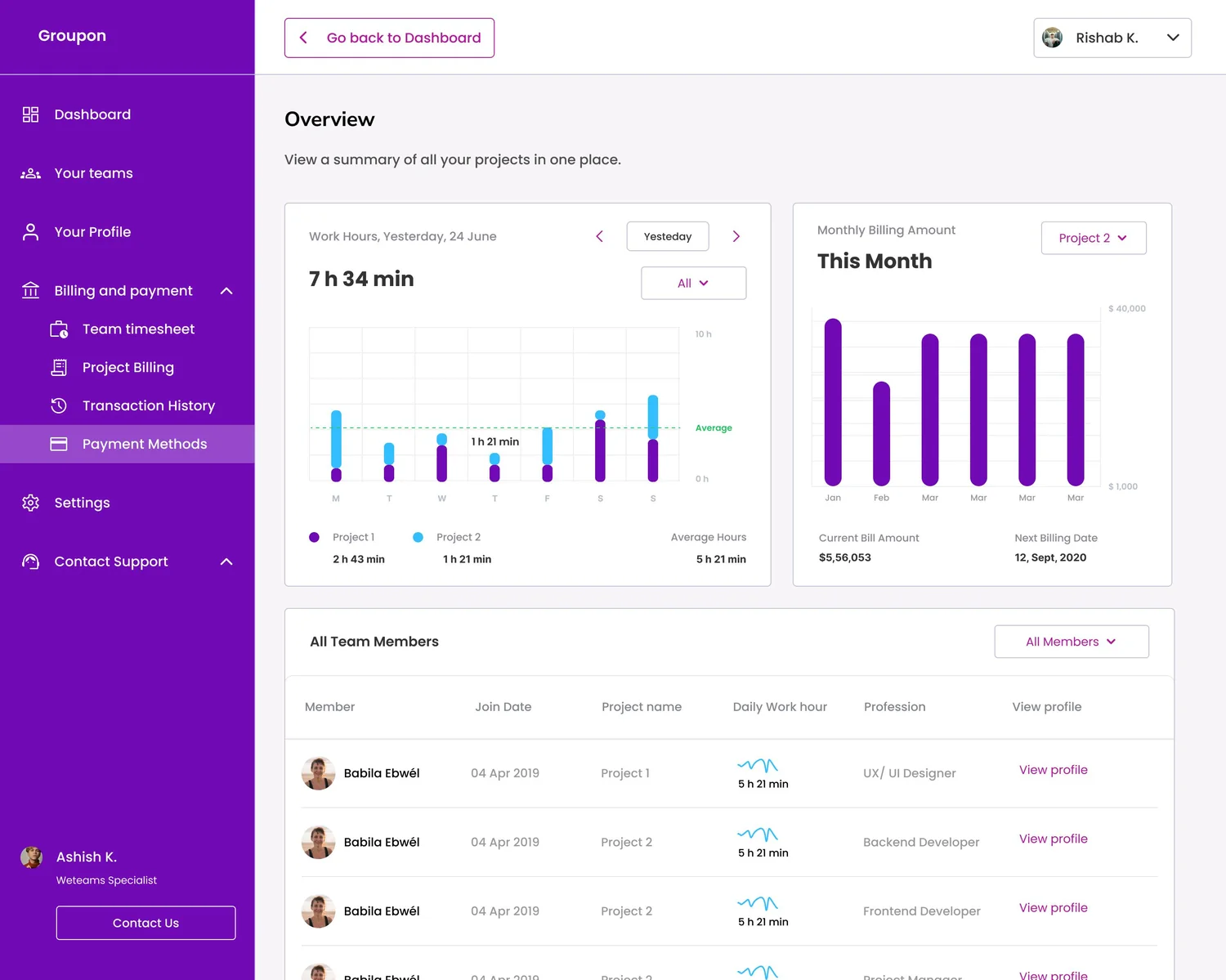The width and height of the screenshot is (1226, 980).
Task: Click the Transaction History clock icon
Action: pos(59,405)
